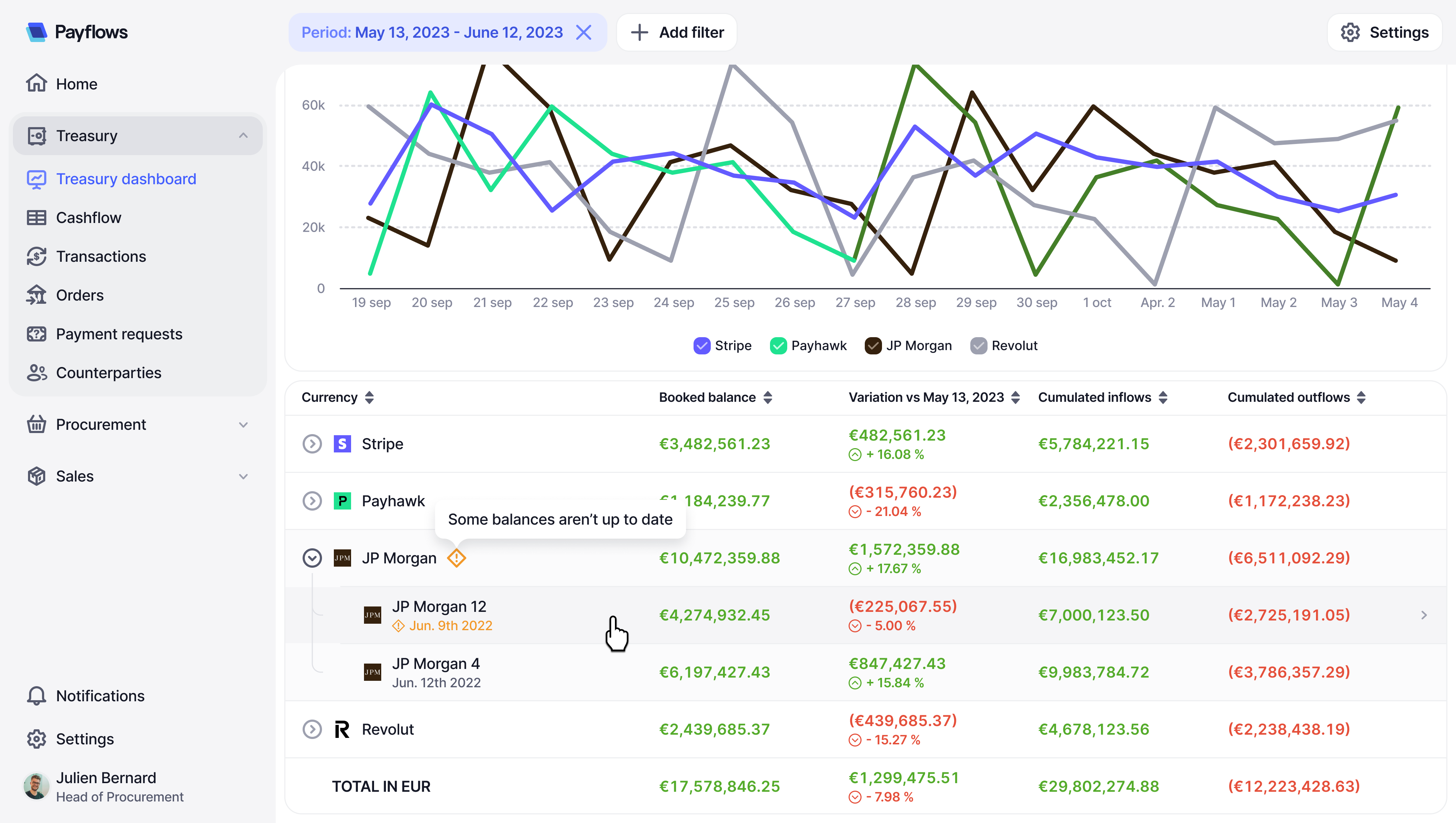The width and height of the screenshot is (1456, 823).
Task: Click the gear icon in top Settings button
Action: pos(1350,32)
